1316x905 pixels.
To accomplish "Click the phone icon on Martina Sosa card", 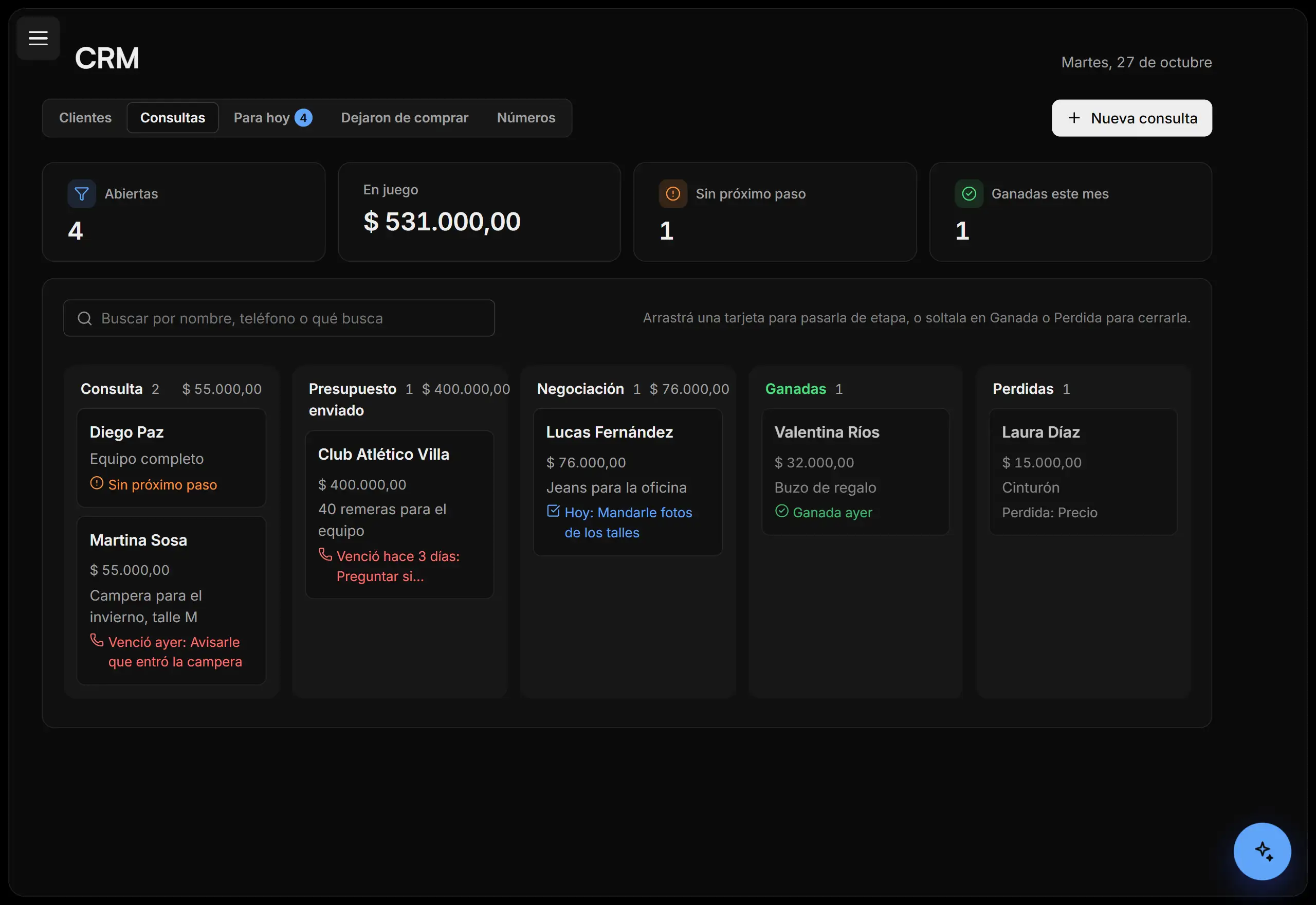I will [x=97, y=640].
